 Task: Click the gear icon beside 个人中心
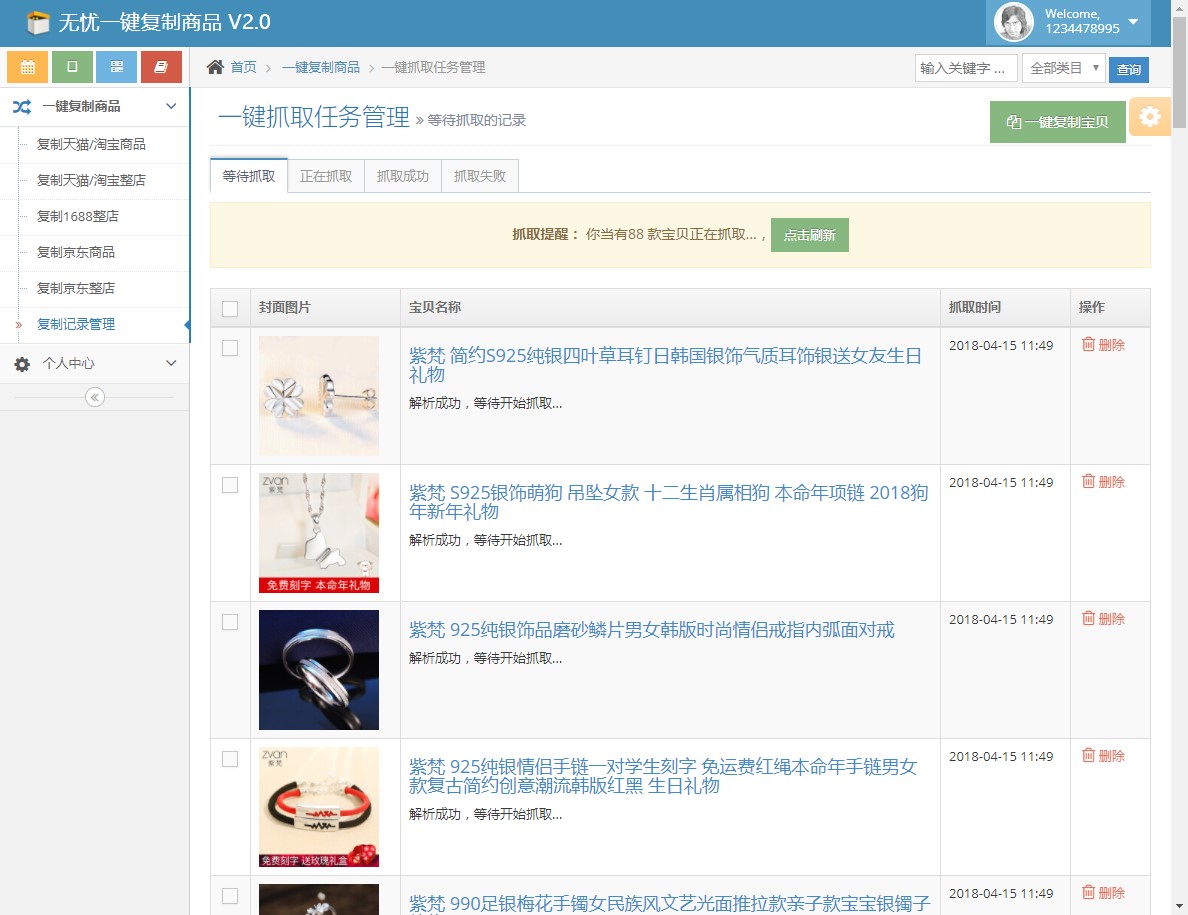pyautogui.click(x=22, y=364)
